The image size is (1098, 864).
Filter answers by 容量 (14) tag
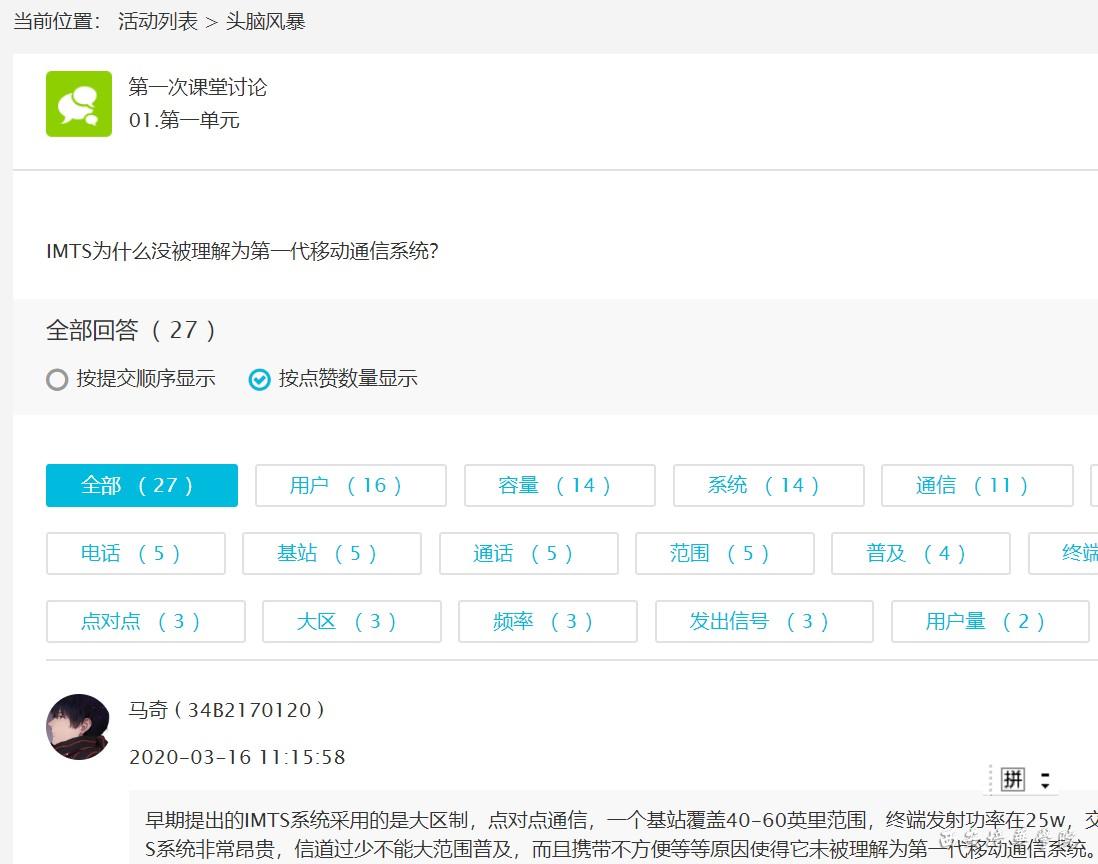pos(559,486)
